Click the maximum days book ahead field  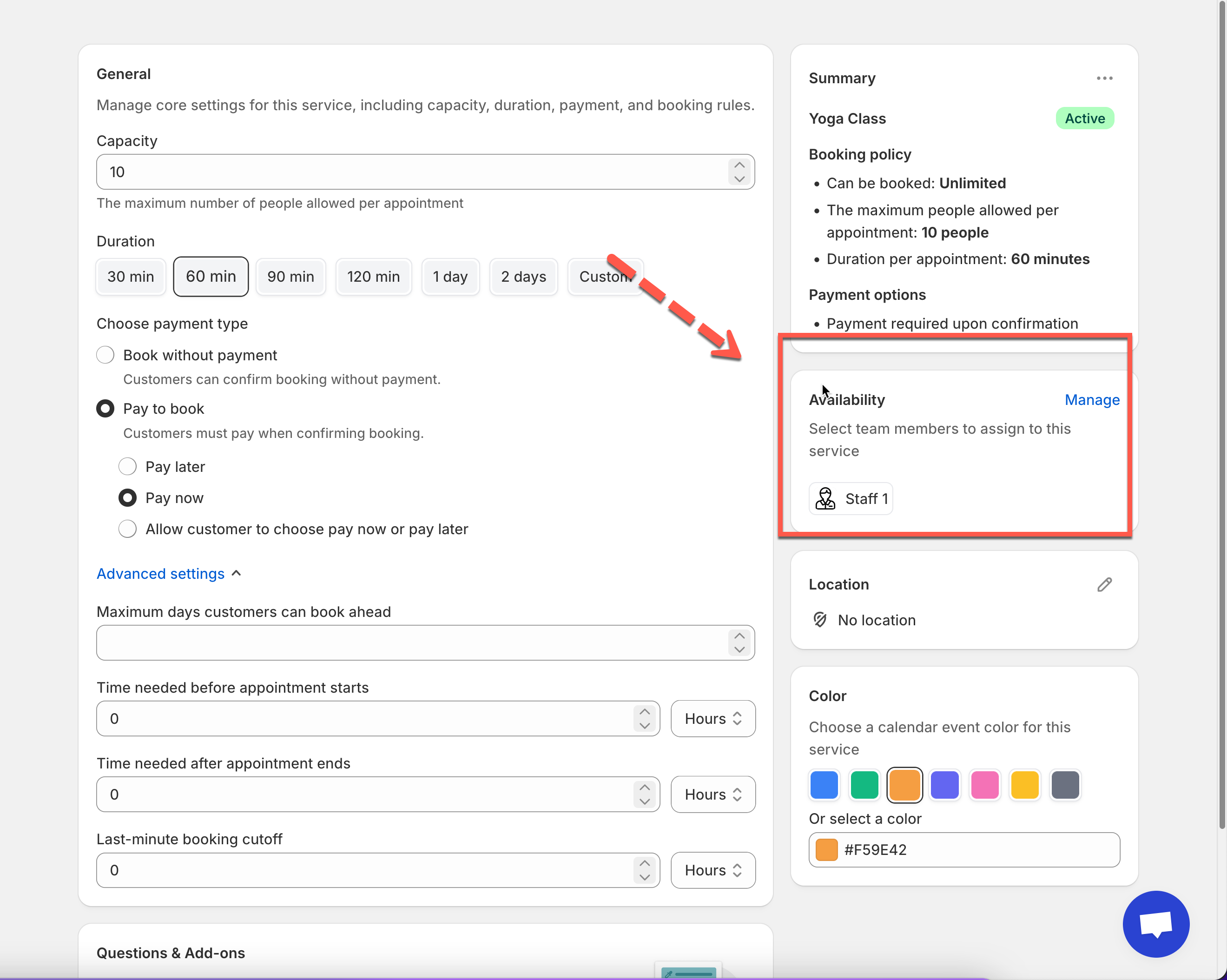click(410, 642)
